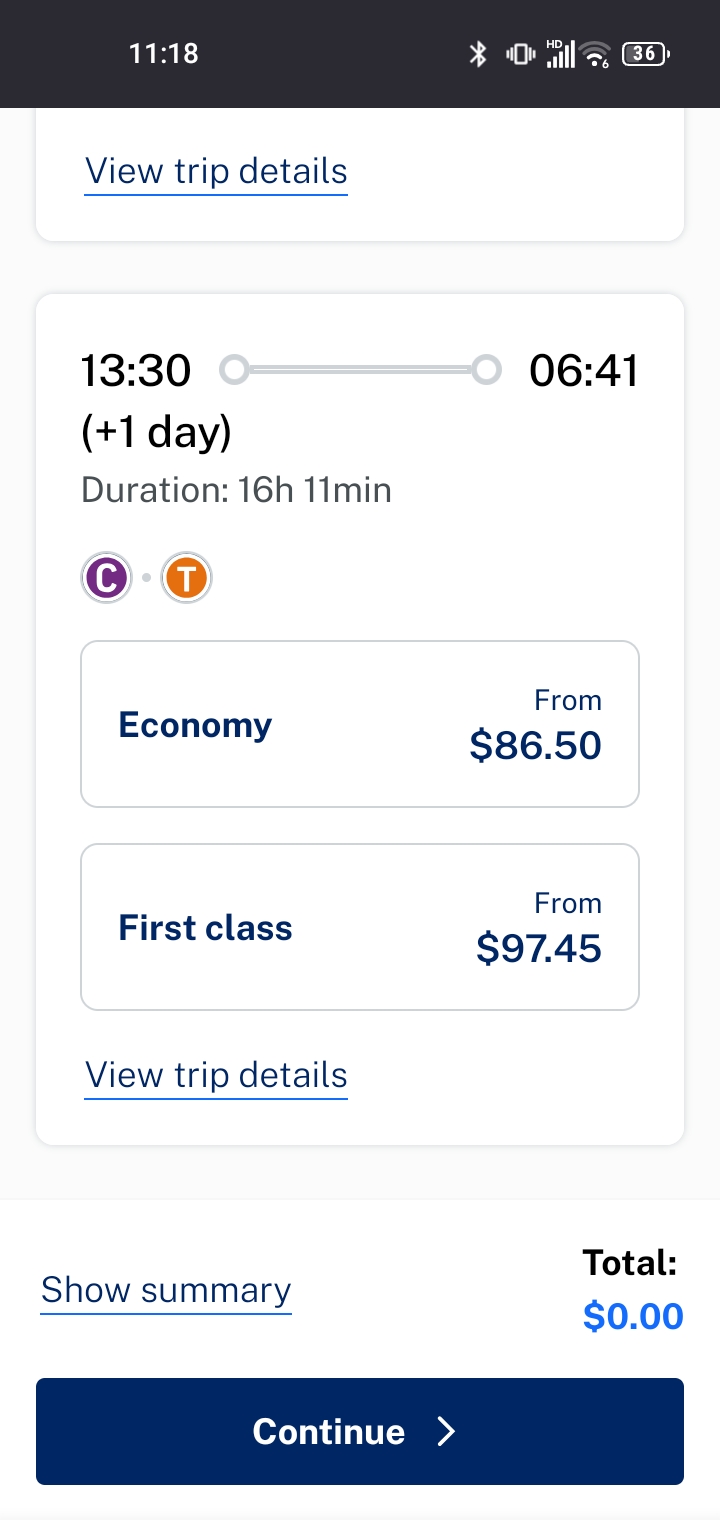Tap the $0.00 total amount
Image resolution: width=720 pixels, height=1520 pixels.
[x=632, y=1316]
